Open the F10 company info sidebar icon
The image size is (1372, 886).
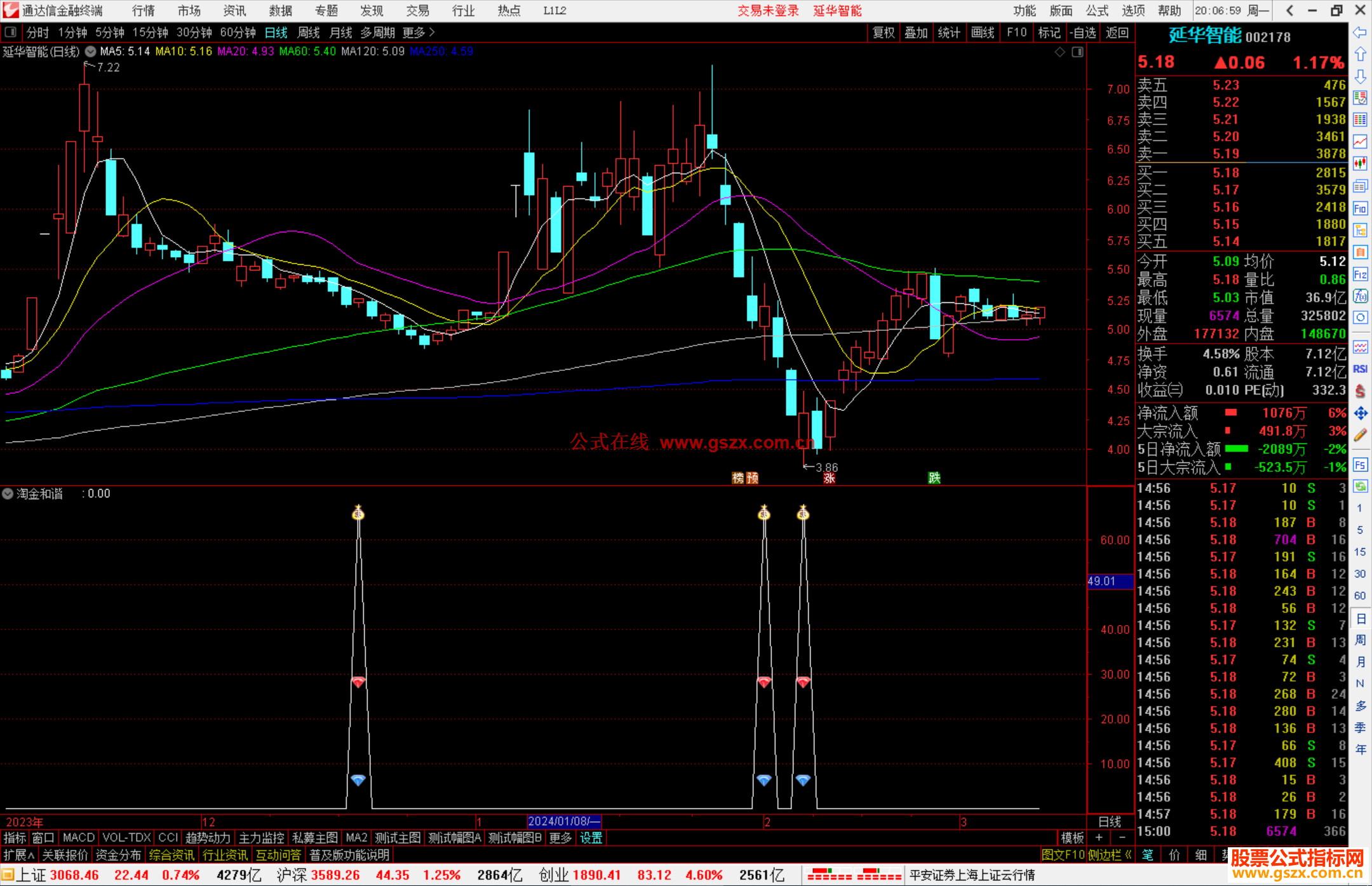click(x=1360, y=209)
